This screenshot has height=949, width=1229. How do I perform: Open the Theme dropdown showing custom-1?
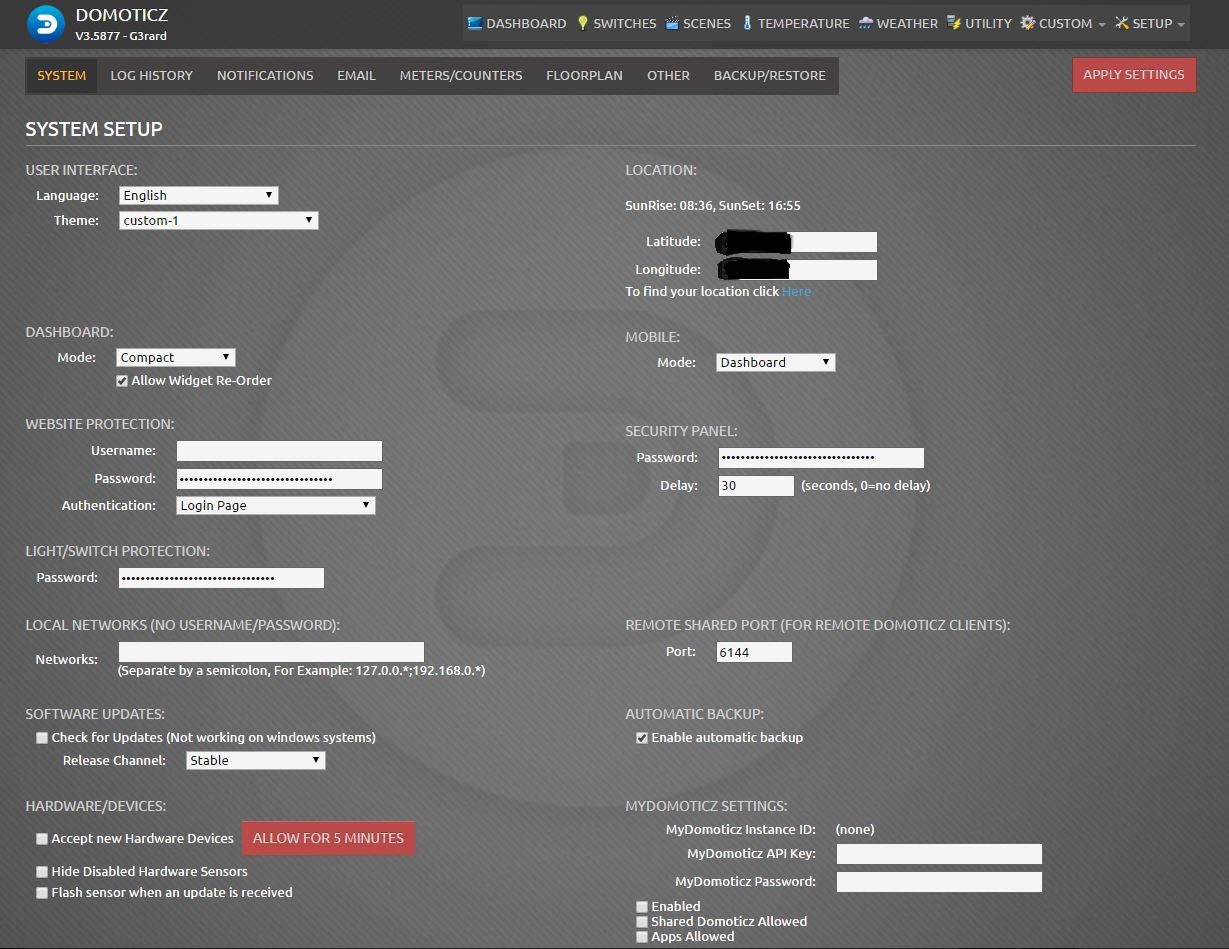pyautogui.click(x=219, y=220)
